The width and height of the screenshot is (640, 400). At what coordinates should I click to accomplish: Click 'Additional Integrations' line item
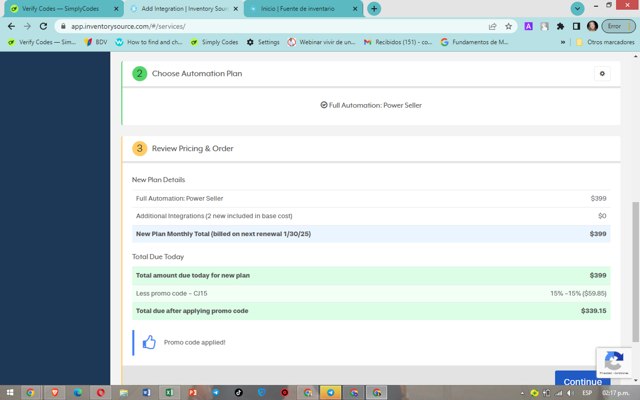[x=371, y=216]
